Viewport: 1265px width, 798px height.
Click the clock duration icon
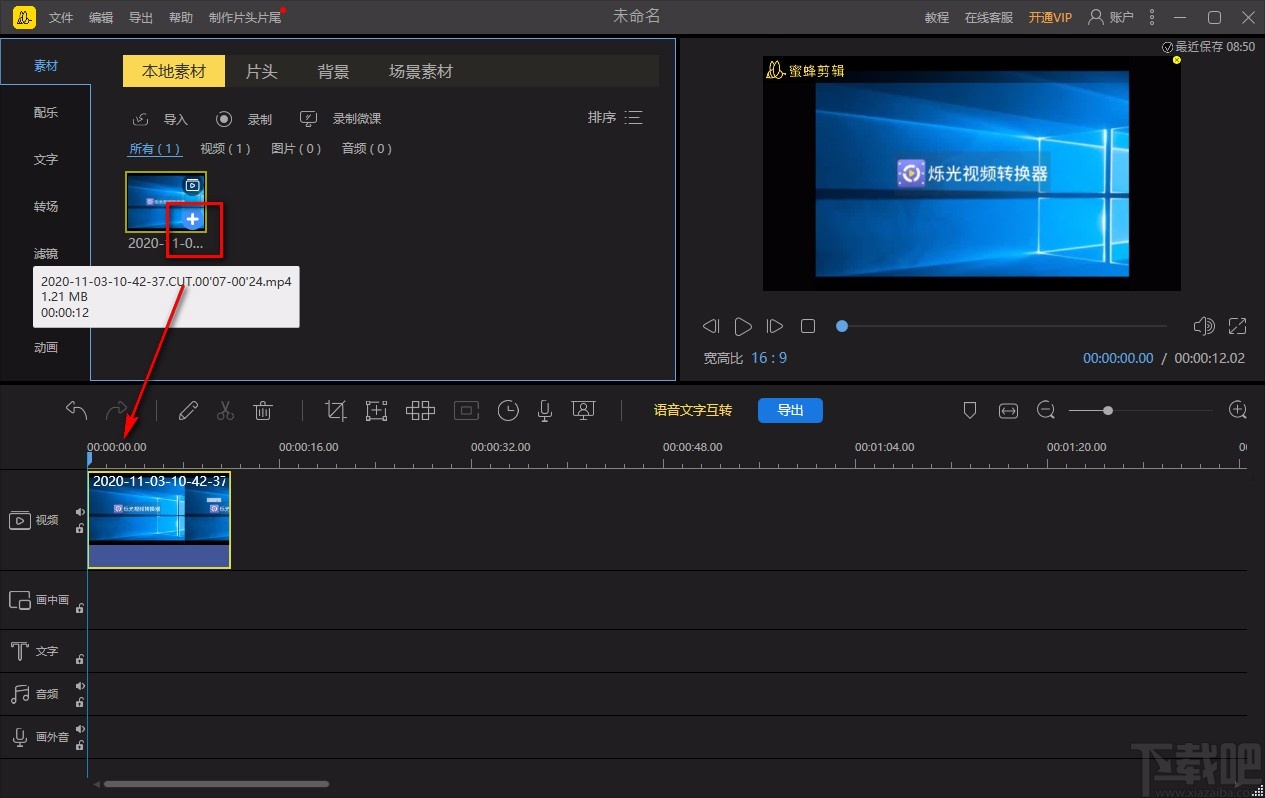508,410
